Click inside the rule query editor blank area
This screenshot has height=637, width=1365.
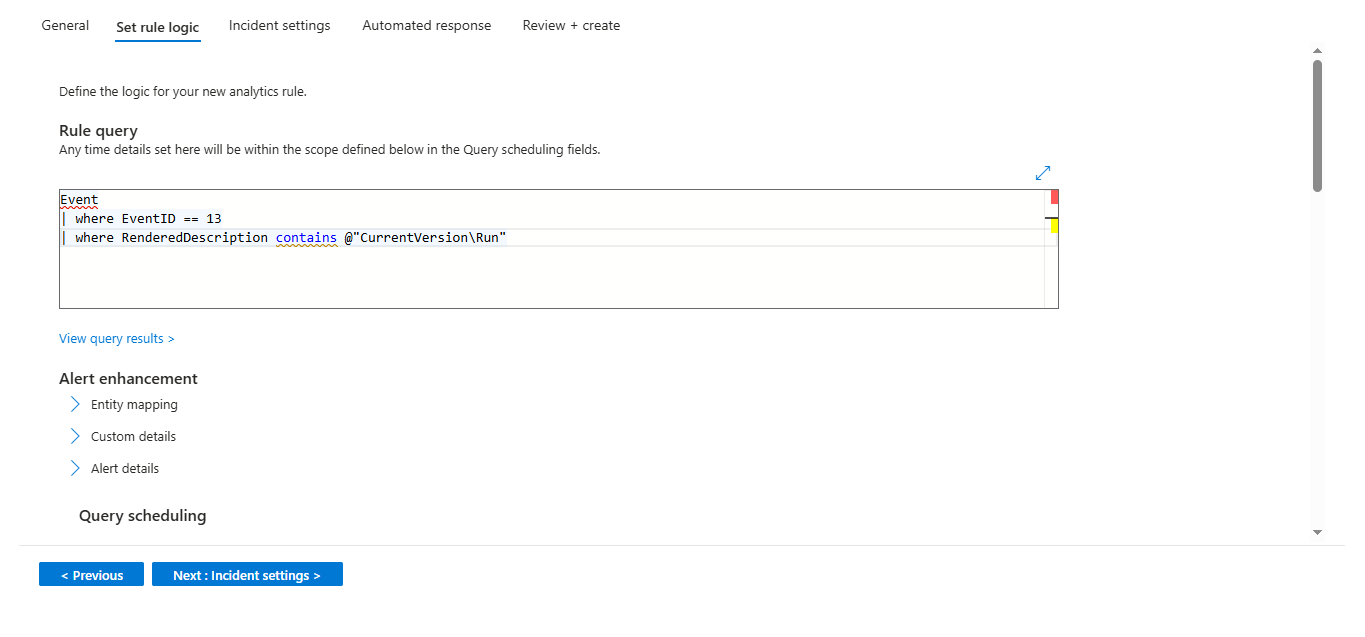tap(550, 278)
